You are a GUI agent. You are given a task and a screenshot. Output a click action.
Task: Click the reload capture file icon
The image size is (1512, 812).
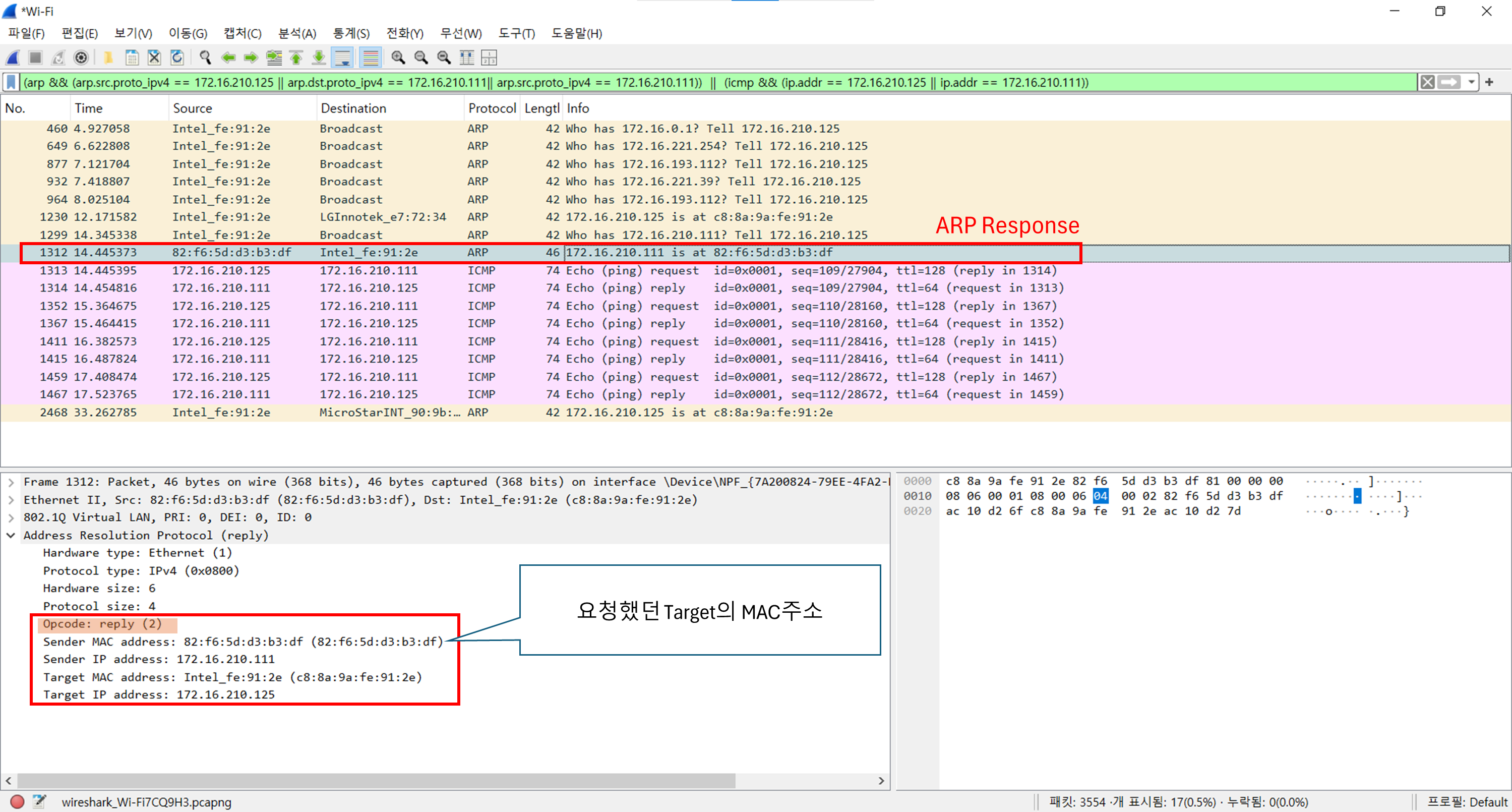point(176,57)
